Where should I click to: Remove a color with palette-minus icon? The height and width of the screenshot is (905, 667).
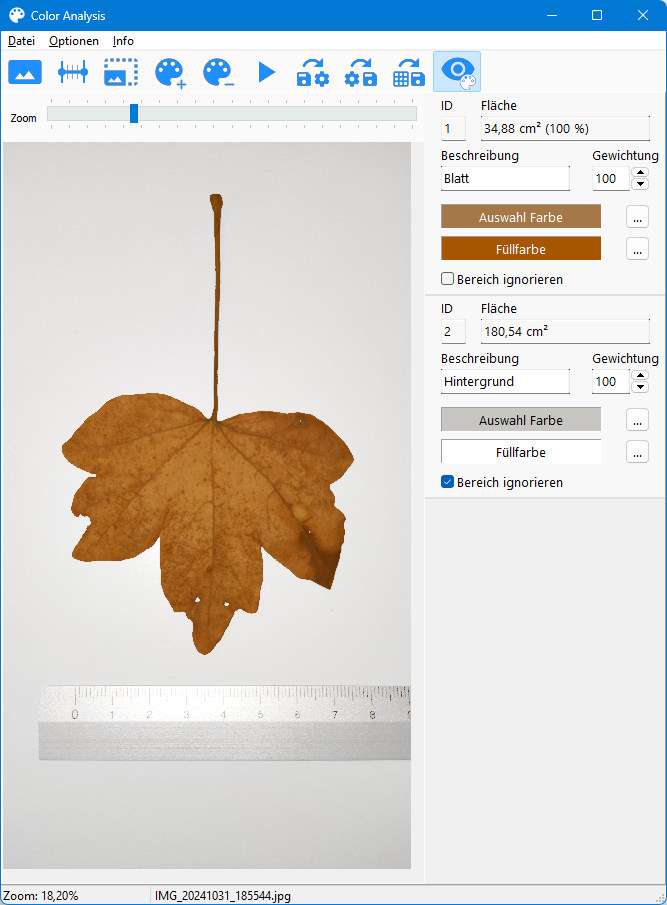[x=218, y=72]
